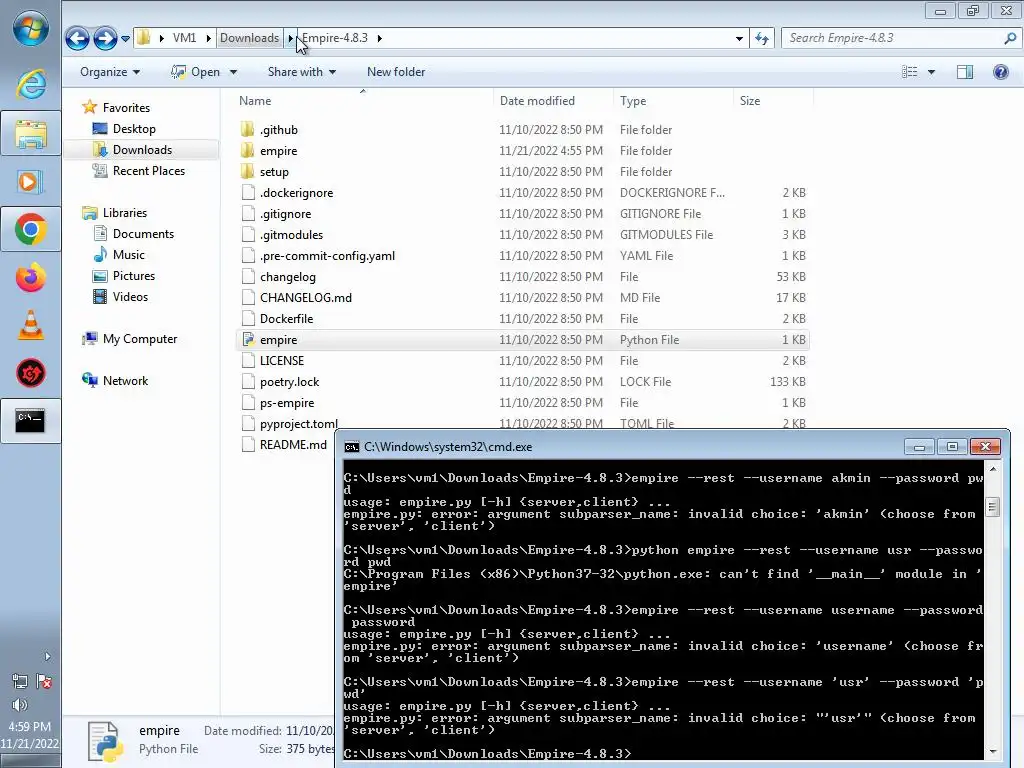The image size is (1024, 768).
Task: Open Pictures library
Action: pyautogui.click(x=134, y=276)
